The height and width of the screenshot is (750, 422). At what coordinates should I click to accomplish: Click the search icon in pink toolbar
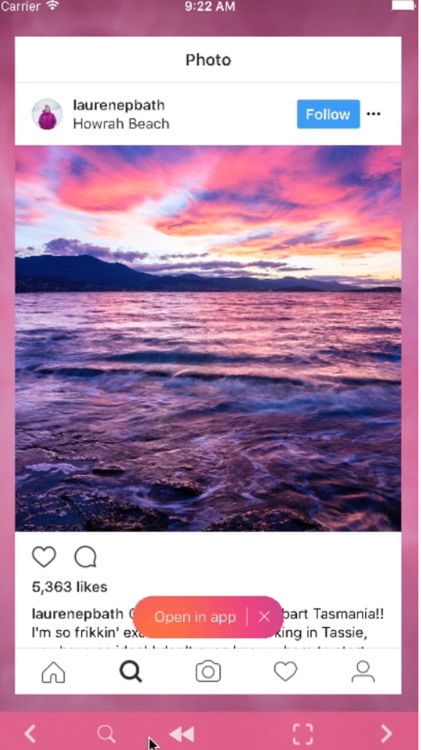click(106, 733)
